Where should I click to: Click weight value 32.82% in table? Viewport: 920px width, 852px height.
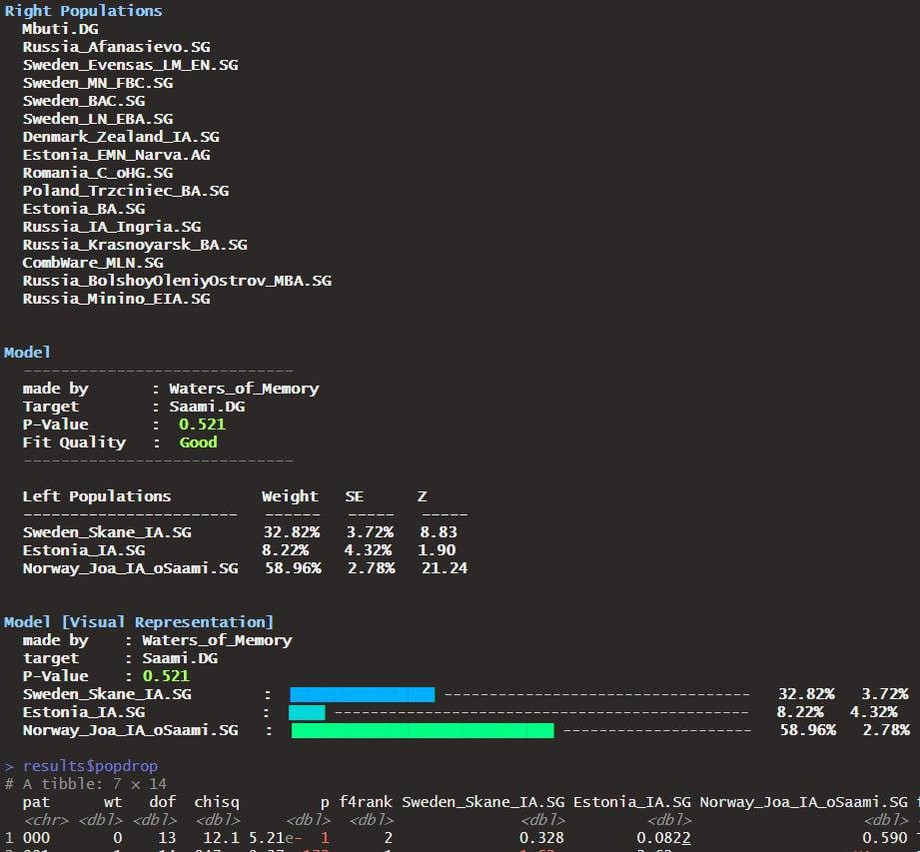coord(292,532)
